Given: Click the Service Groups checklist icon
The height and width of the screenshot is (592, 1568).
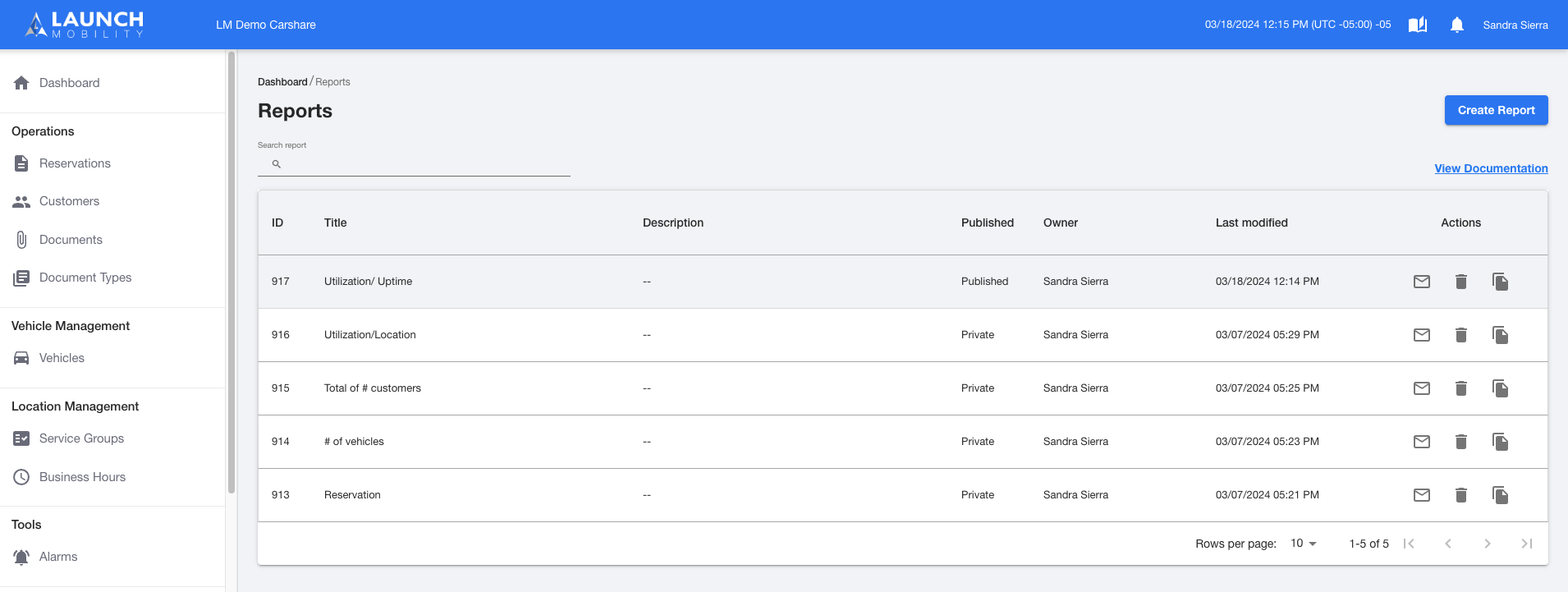Looking at the screenshot, I should pos(21,438).
